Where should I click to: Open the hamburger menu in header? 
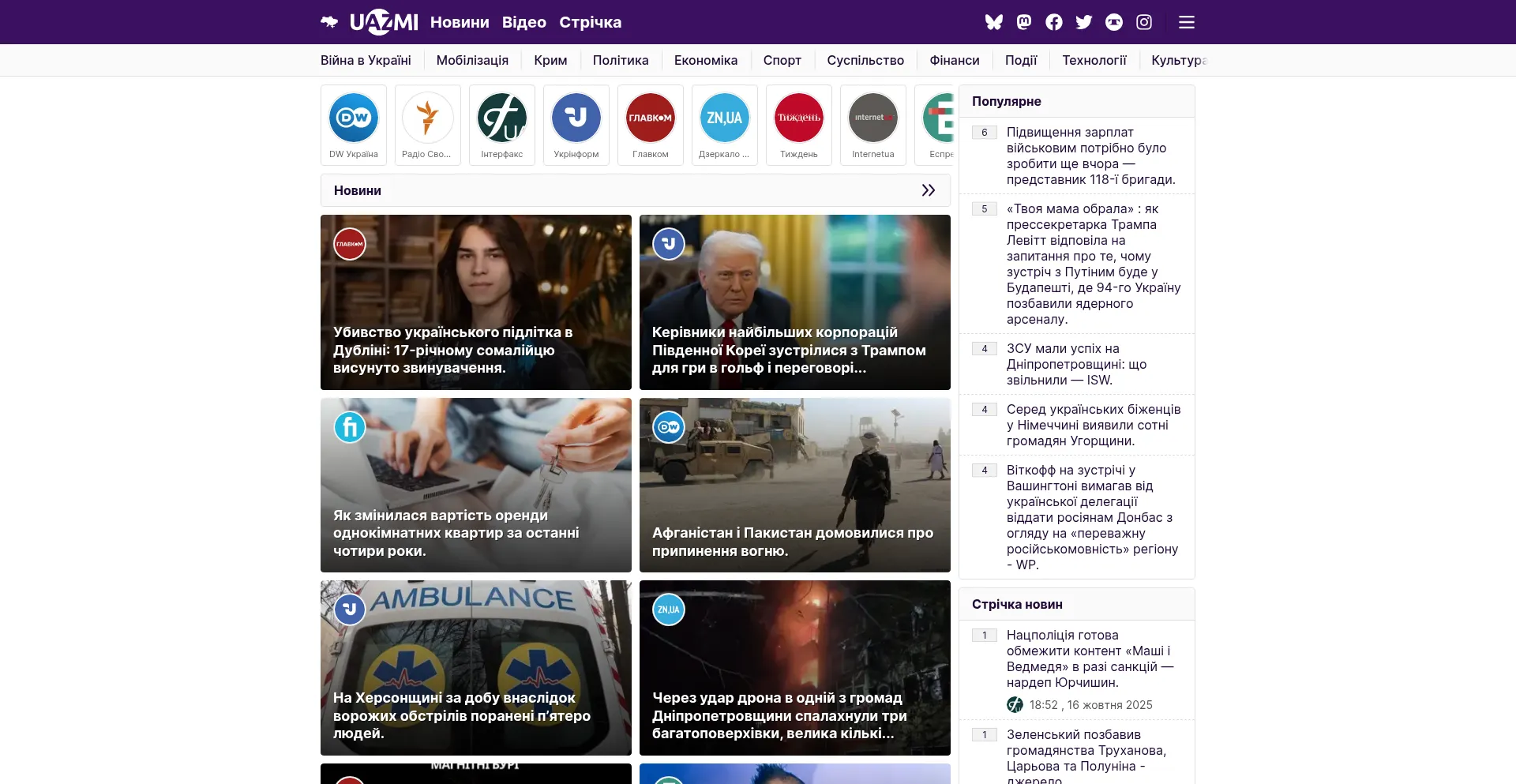click(1187, 22)
